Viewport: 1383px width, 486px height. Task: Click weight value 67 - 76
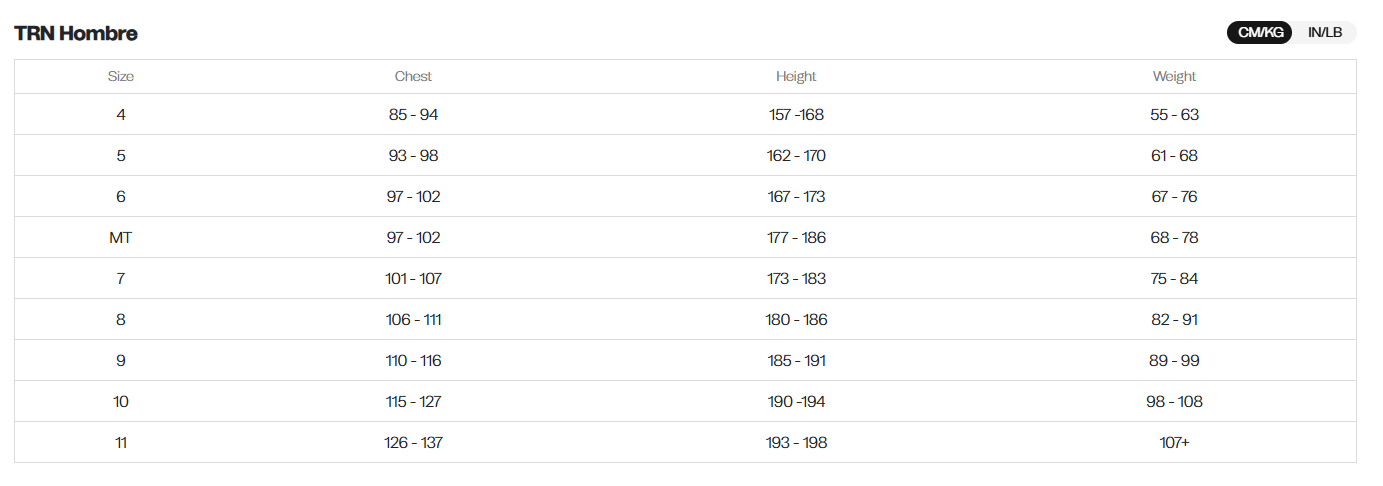(x=1174, y=197)
